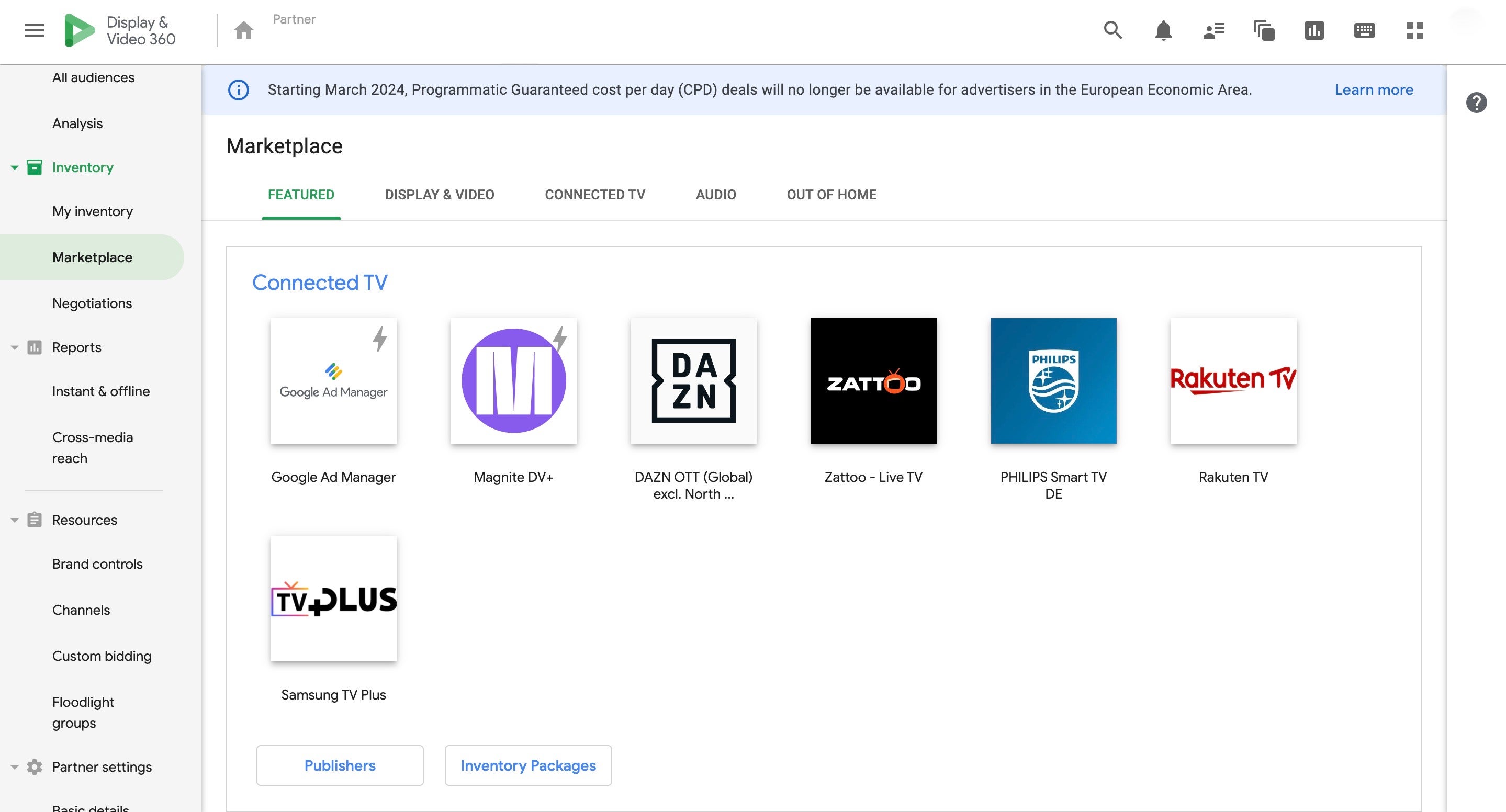Image resolution: width=1506 pixels, height=812 pixels.
Task: Switch to the Connected TV tab
Action: [x=594, y=195]
